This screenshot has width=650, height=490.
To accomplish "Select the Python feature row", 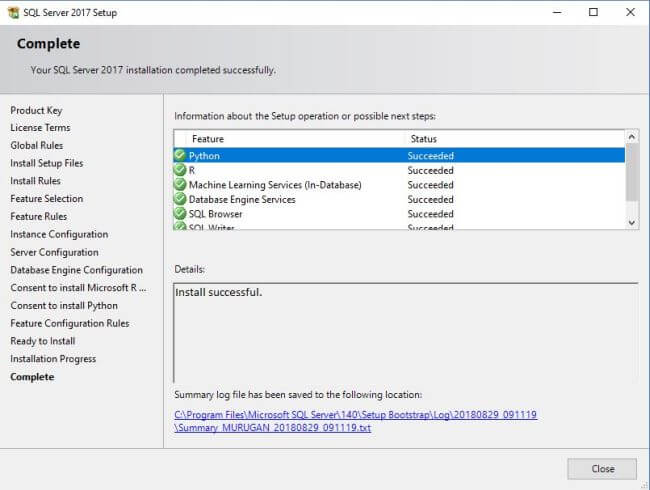I will click(x=399, y=155).
